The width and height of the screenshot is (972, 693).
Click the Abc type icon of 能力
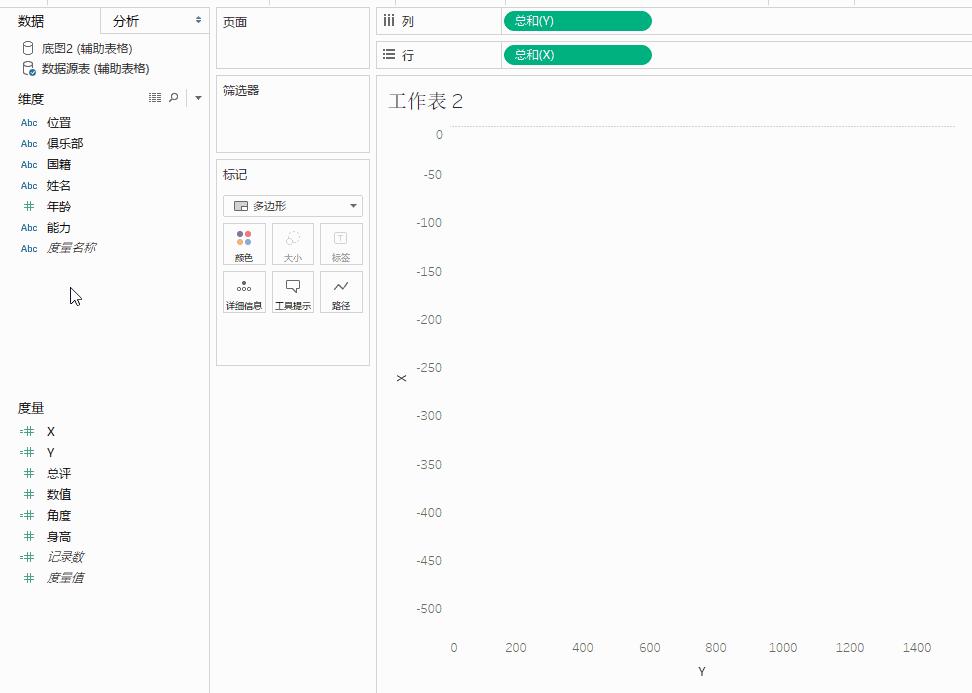click(29, 228)
